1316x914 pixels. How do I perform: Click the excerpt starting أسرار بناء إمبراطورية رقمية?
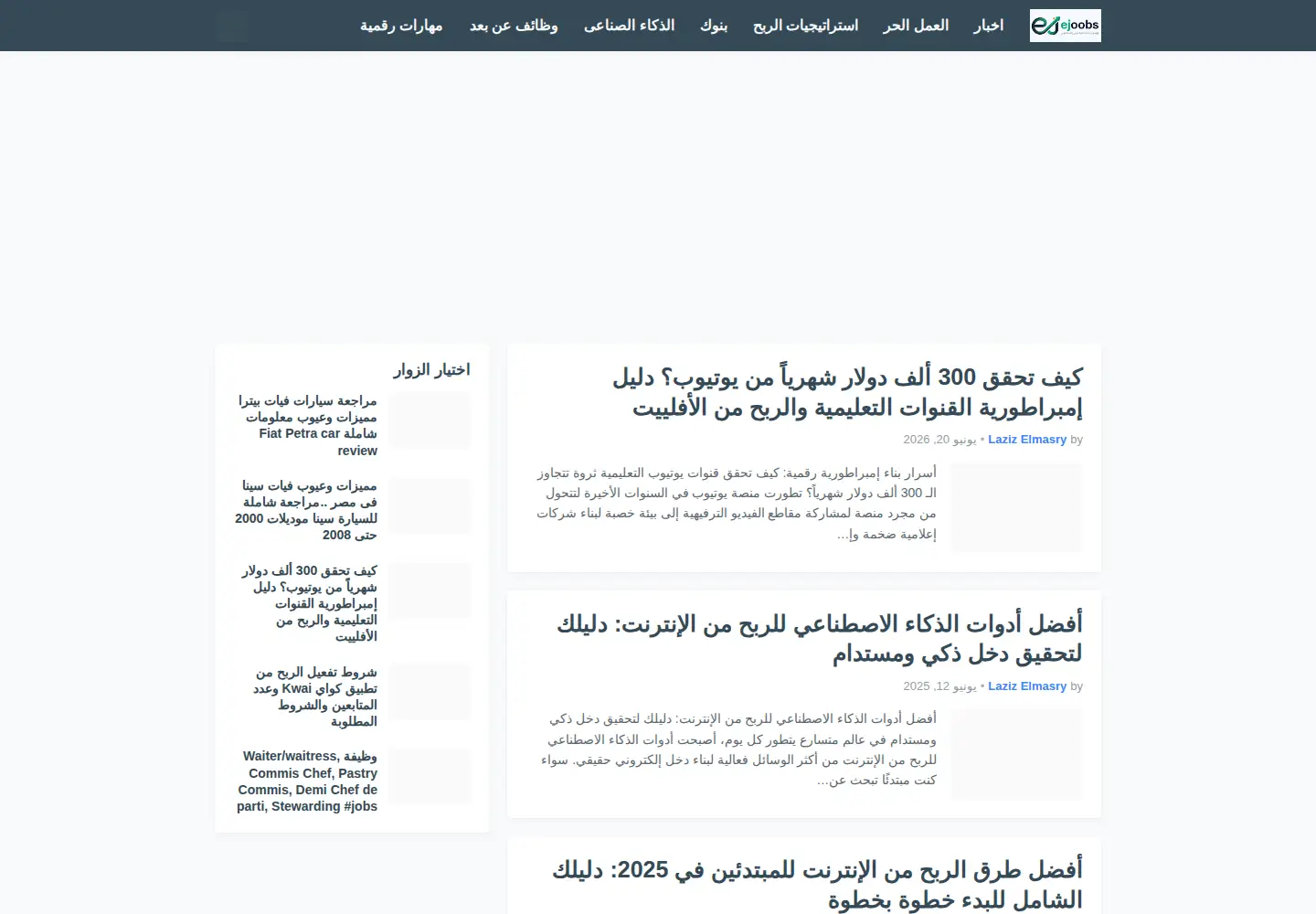tap(737, 504)
